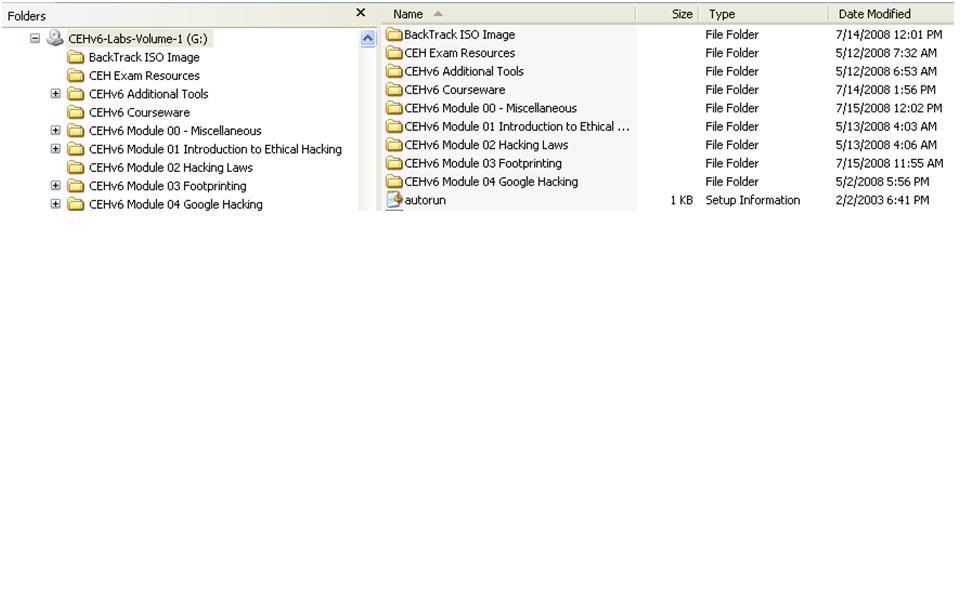Select CEHv6 Module 02 Hacking Laws in file list
The image size is (961, 611).
click(486, 145)
